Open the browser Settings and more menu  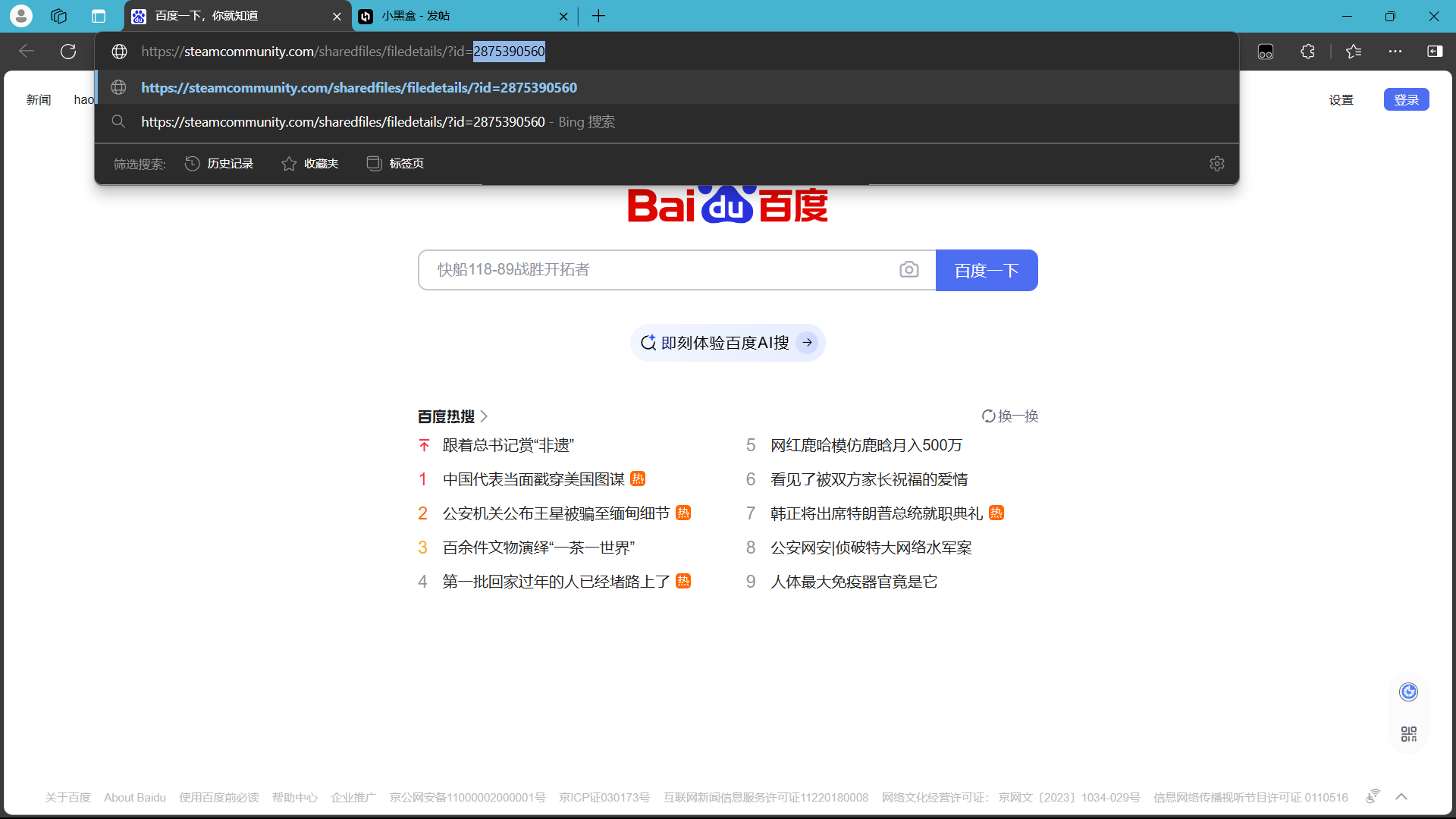[1395, 52]
